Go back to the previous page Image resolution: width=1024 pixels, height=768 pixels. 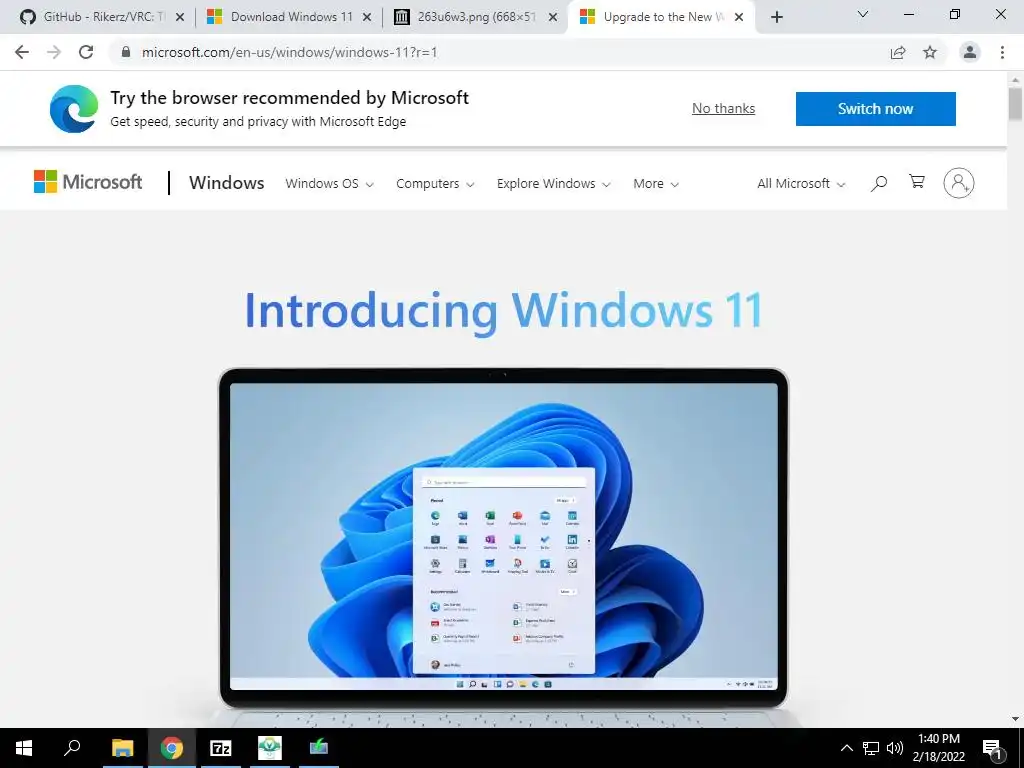(x=22, y=52)
